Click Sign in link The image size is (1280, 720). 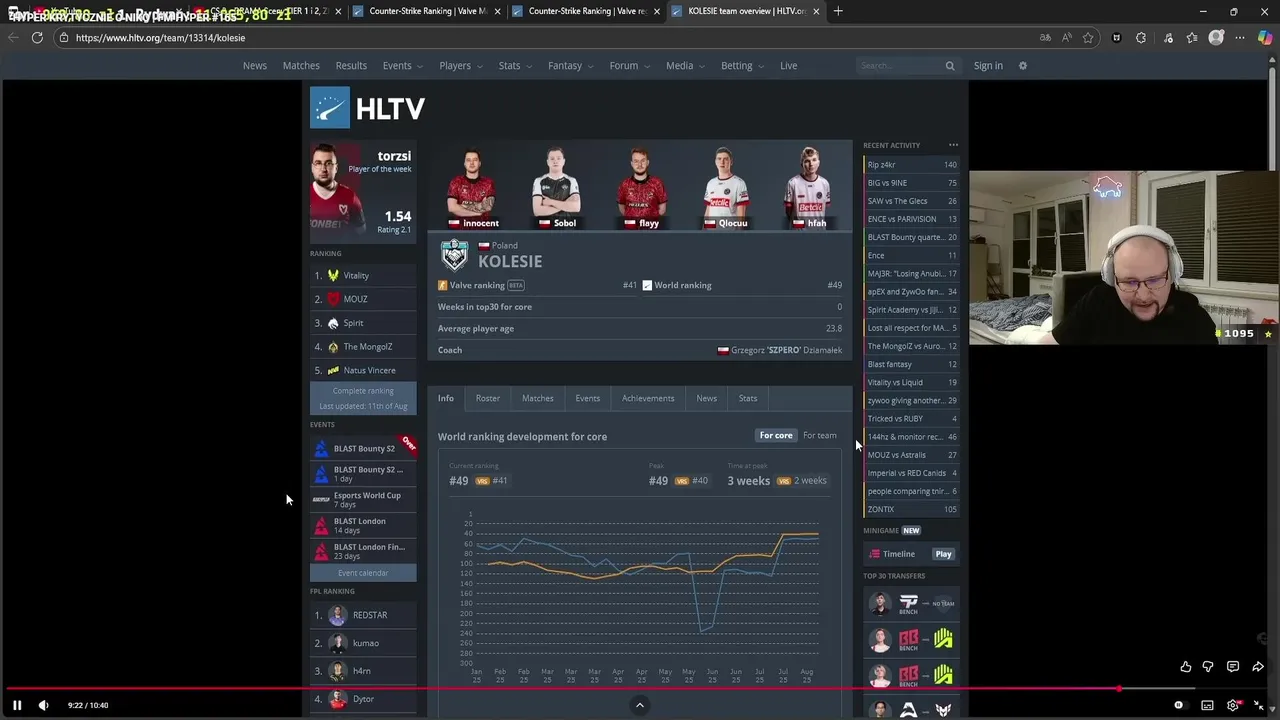click(x=988, y=66)
